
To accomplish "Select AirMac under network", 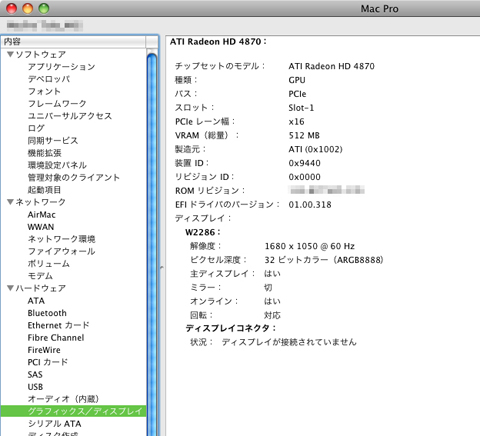I will [42, 215].
